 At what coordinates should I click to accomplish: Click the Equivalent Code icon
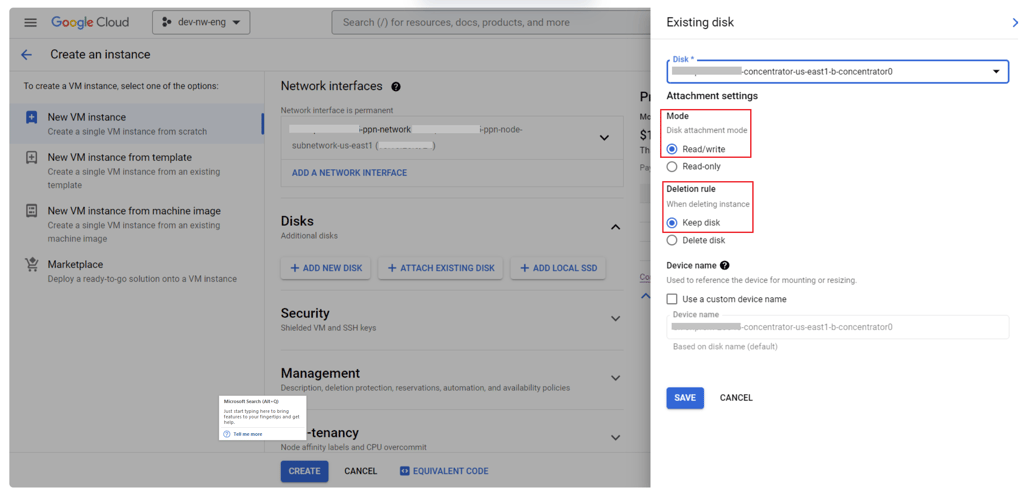(404, 471)
